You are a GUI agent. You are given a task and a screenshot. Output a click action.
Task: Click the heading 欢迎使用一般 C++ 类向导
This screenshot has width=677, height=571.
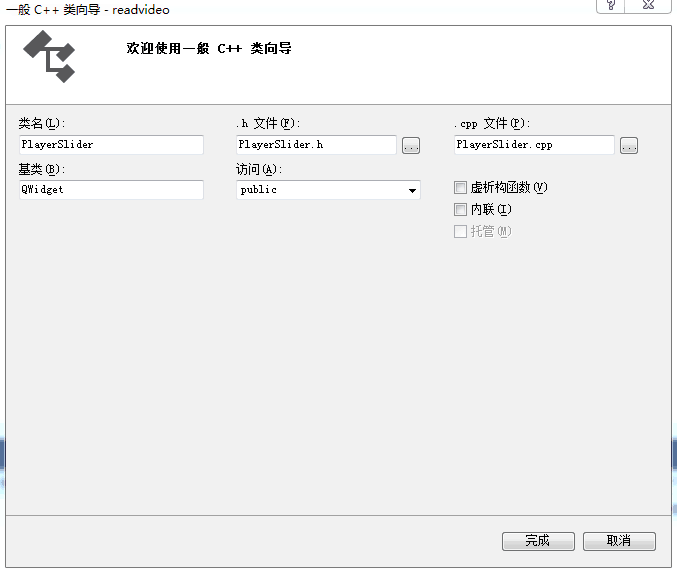[x=209, y=48]
